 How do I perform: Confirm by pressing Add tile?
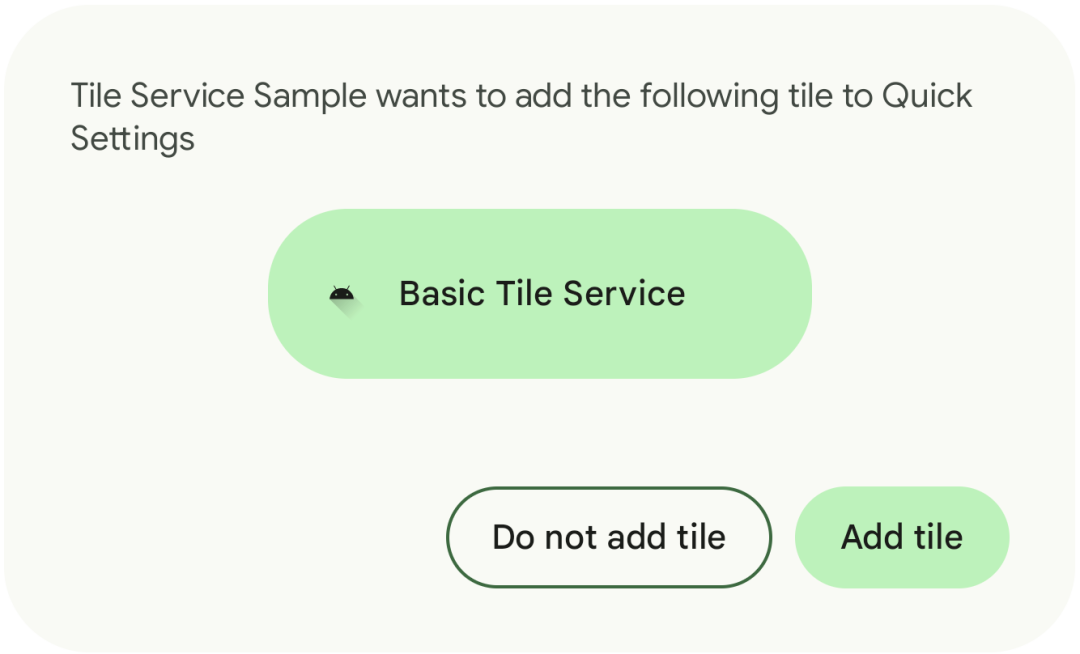tap(902, 537)
